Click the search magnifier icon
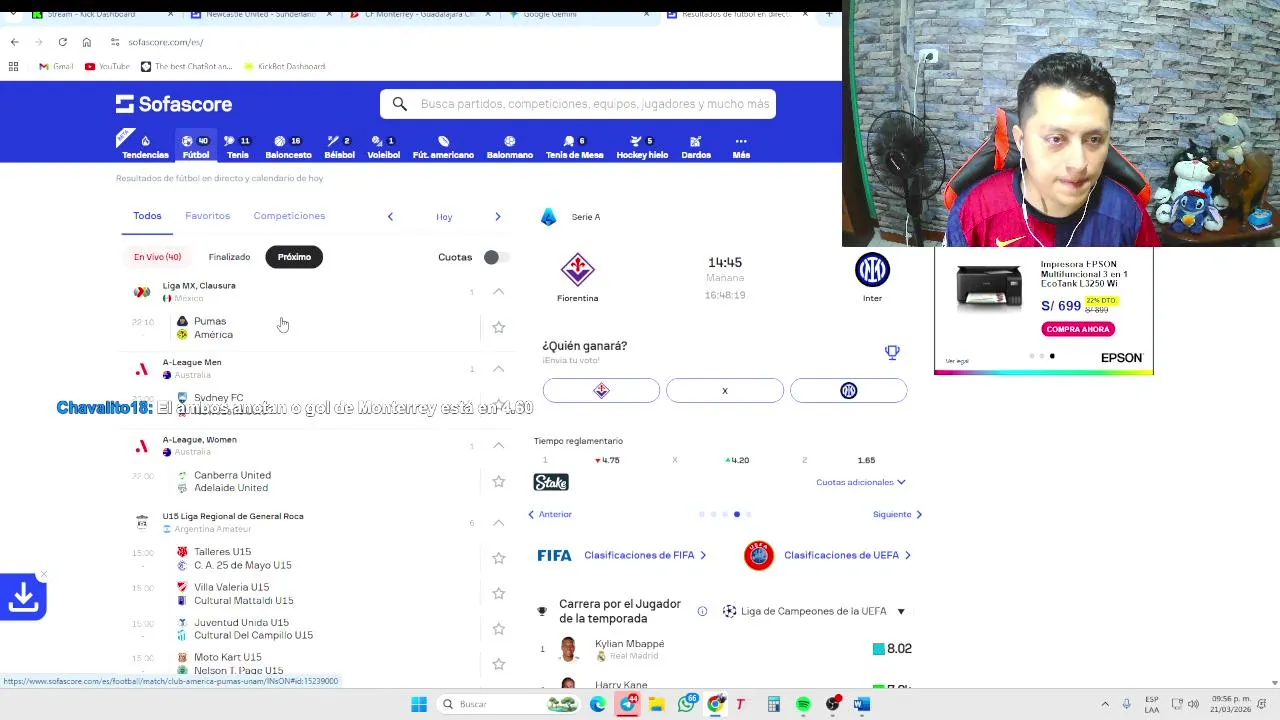 click(399, 104)
